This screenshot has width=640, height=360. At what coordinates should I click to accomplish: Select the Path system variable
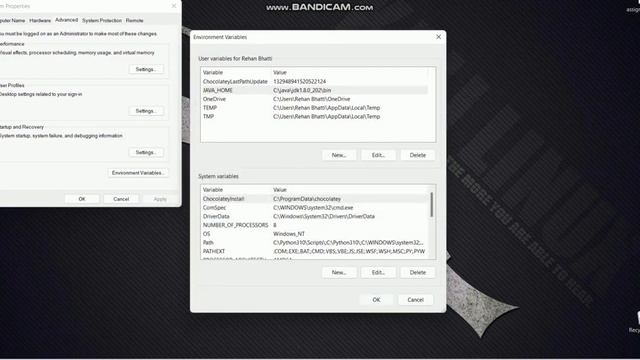[x=315, y=242]
